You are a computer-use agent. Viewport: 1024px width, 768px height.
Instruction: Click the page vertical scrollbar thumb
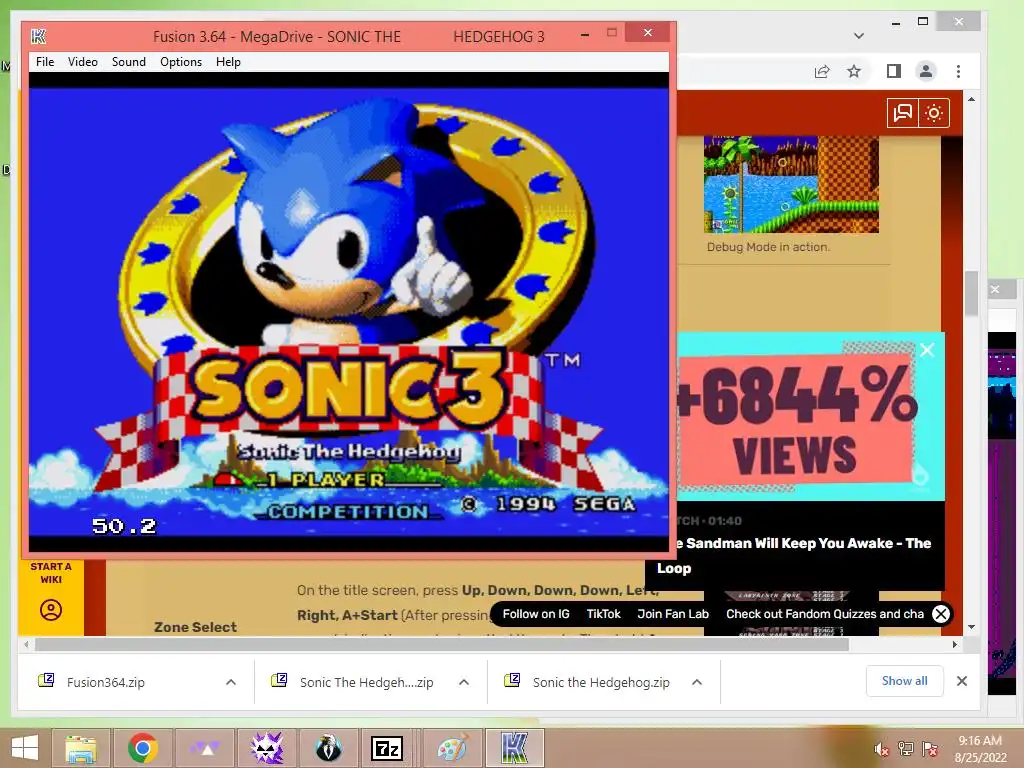point(972,293)
